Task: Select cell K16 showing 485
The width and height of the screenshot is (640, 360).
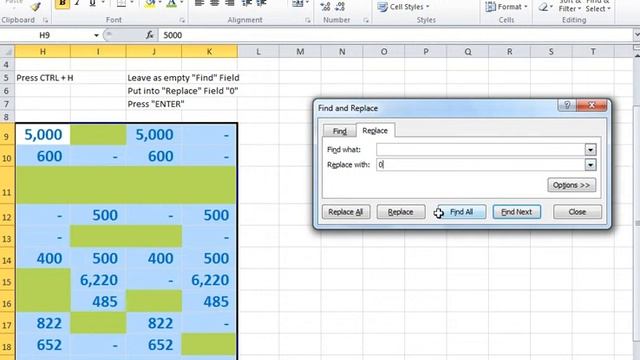Action: click(209, 302)
